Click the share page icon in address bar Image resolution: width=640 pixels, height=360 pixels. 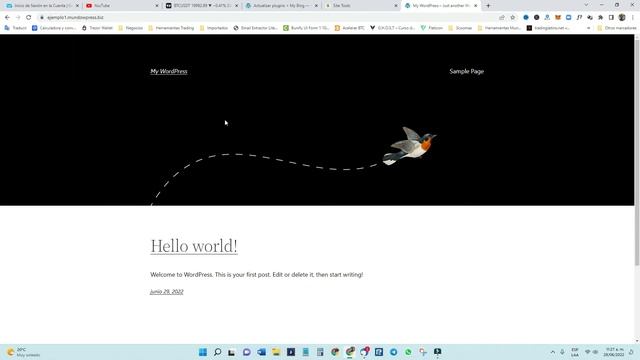(502, 18)
